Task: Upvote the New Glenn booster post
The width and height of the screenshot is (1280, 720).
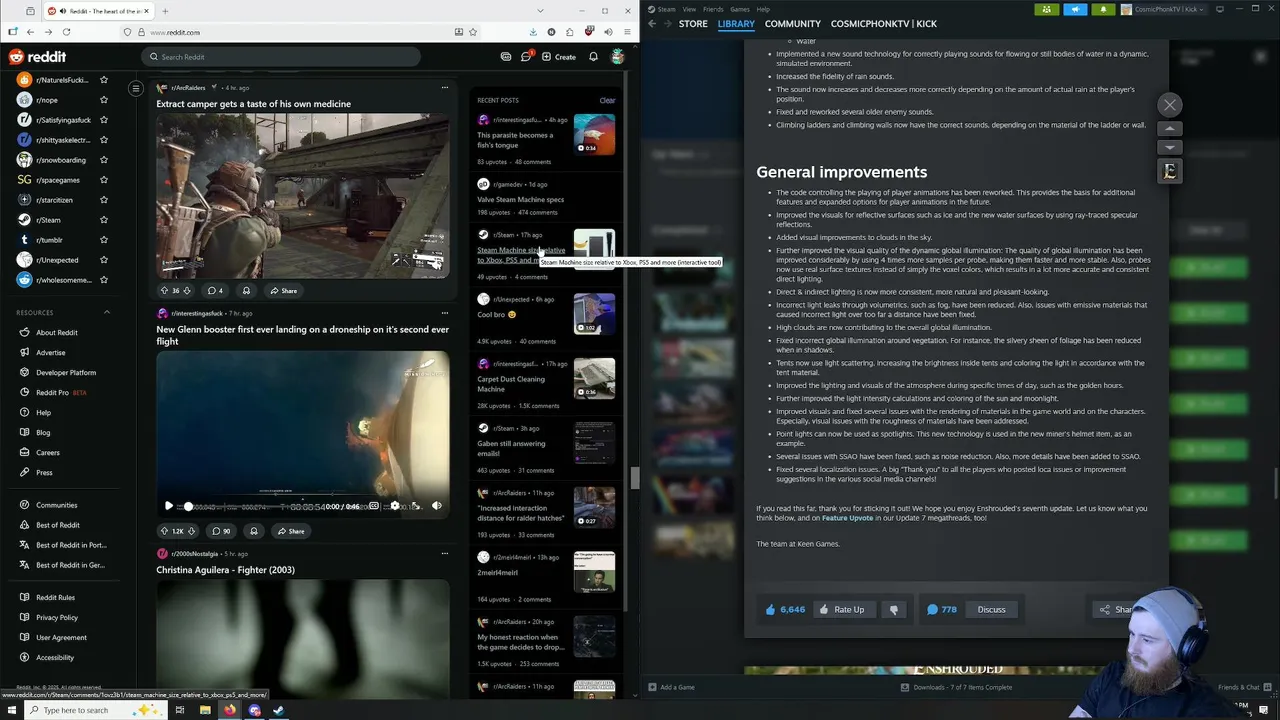Action: pos(166,531)
